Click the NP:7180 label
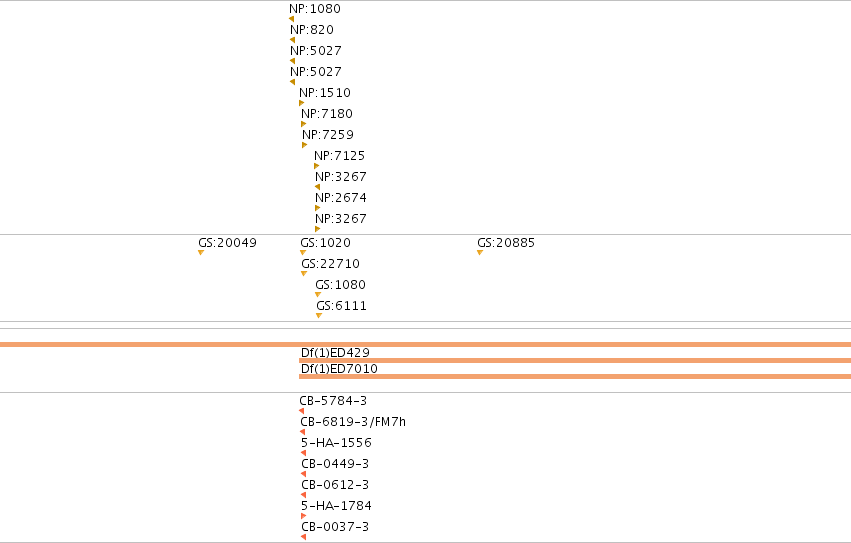The height and width of the screenshot is (543, 851). pyautogui.click(x=327, y=114)
